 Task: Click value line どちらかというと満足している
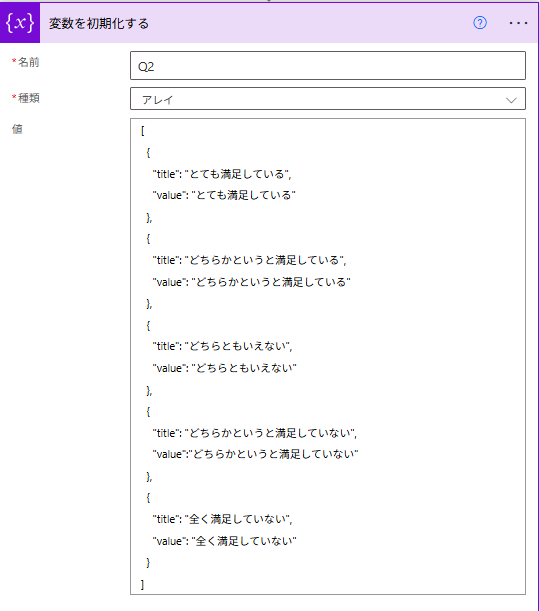251,282
